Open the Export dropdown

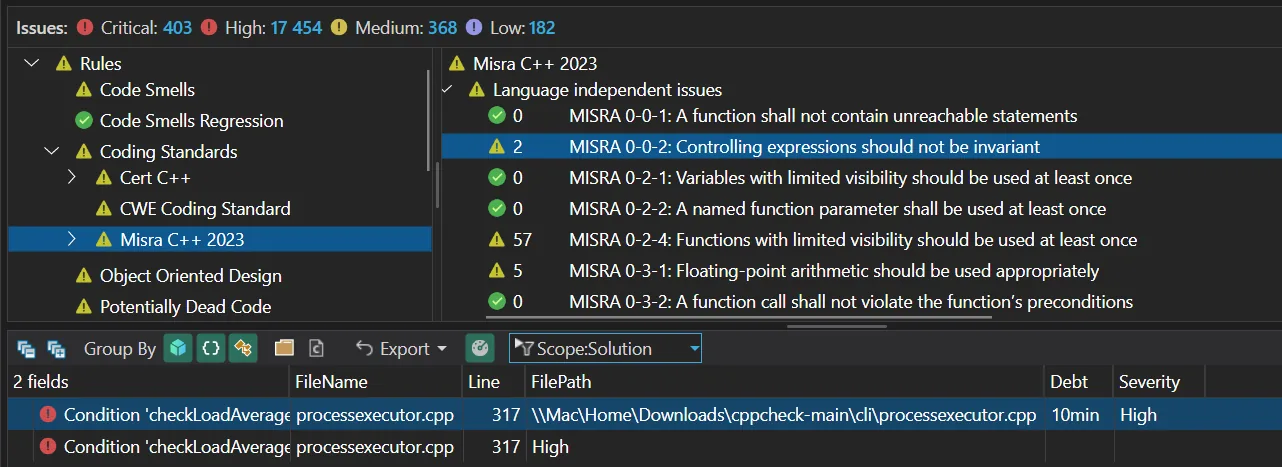(401, 348)
